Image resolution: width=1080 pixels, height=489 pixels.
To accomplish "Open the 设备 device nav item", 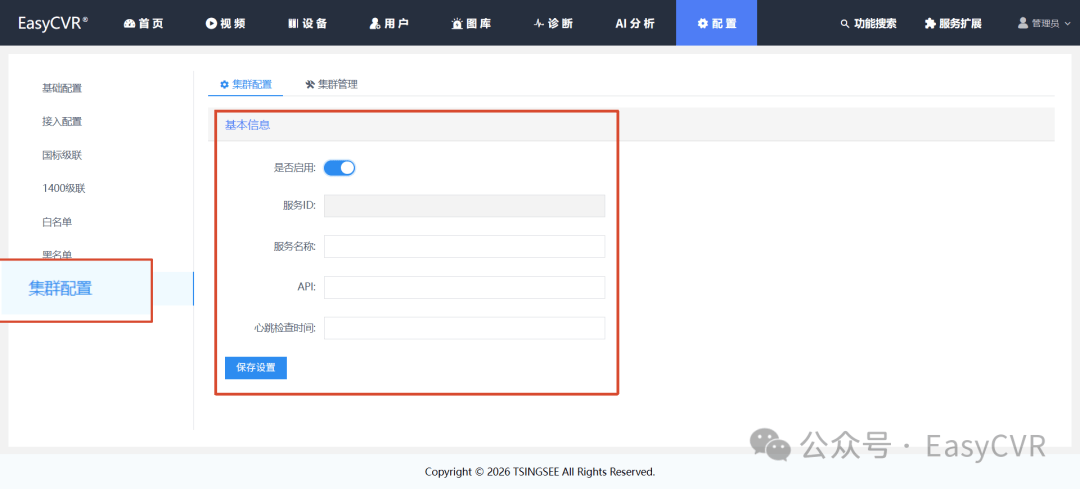I will tap(307, 23).
